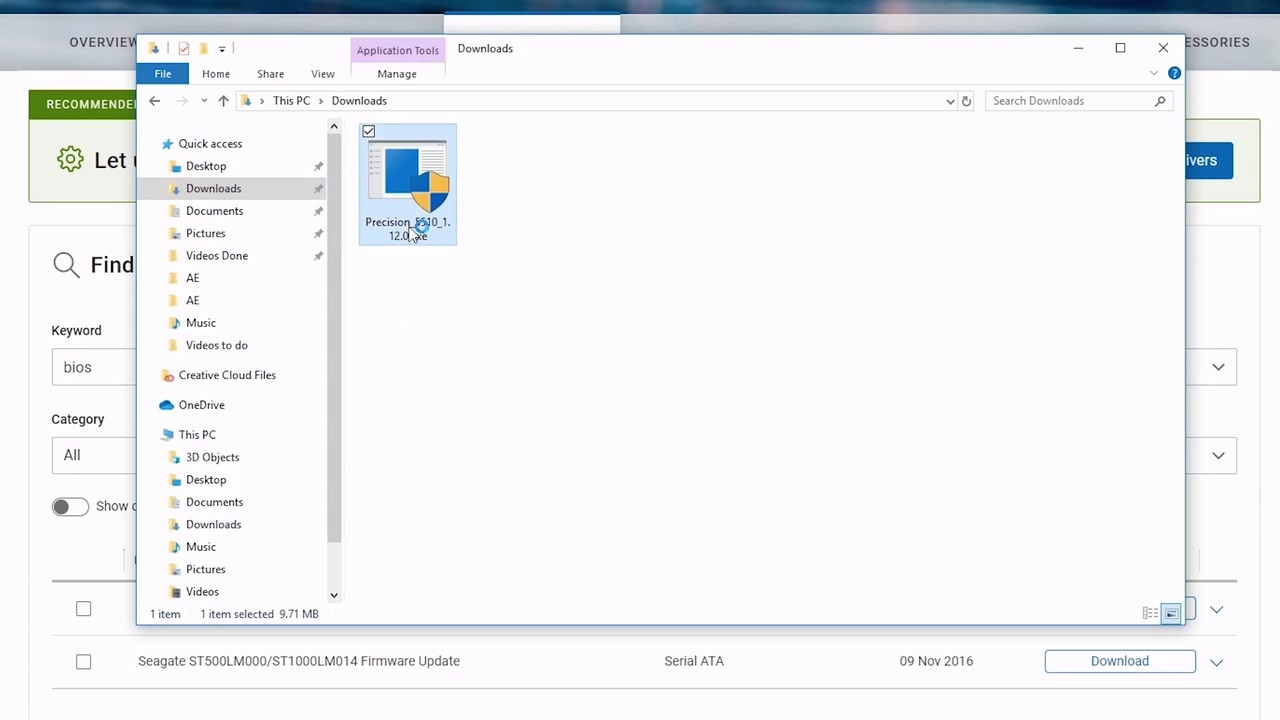This screenshot has width=1280, height=720.
Task: Select This PC in navigation pane
Action: [x=197, y=435]
